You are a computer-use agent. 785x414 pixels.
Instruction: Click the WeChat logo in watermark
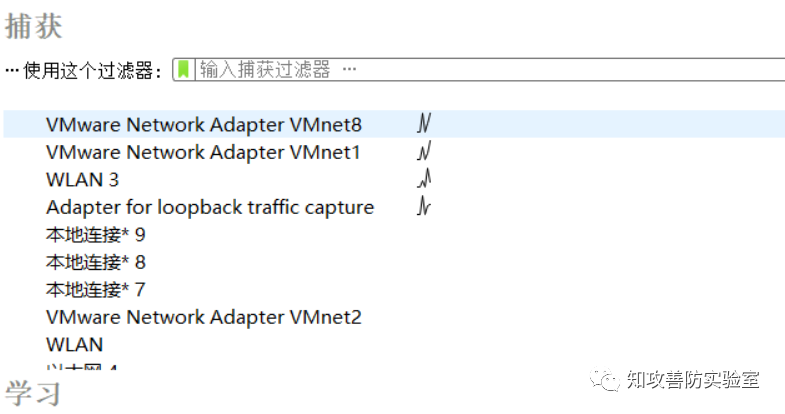[x=604, y=380]
